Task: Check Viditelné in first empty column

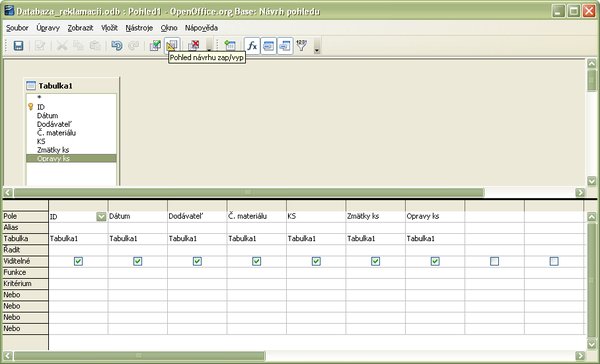Action: 494,261
